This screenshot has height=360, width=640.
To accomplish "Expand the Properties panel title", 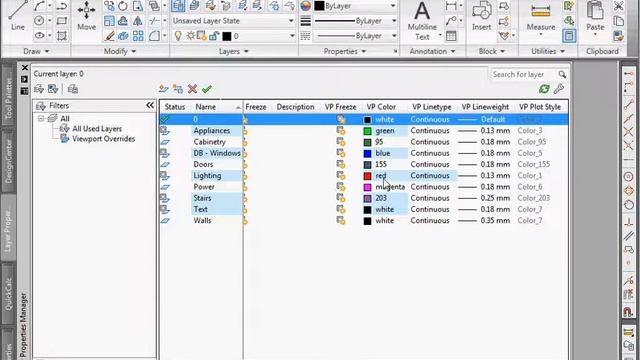I will (x=344, y=51).
